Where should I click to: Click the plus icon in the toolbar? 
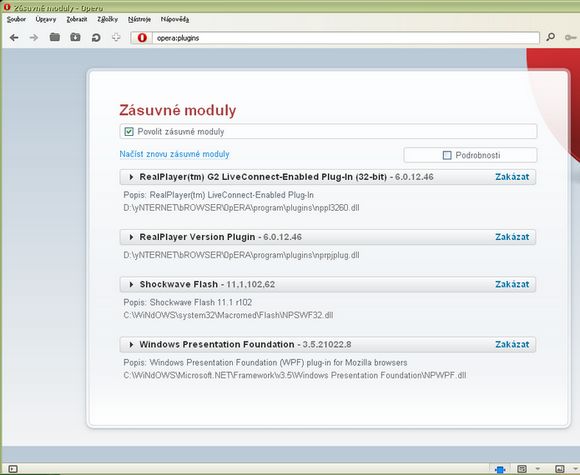[116, 37]
